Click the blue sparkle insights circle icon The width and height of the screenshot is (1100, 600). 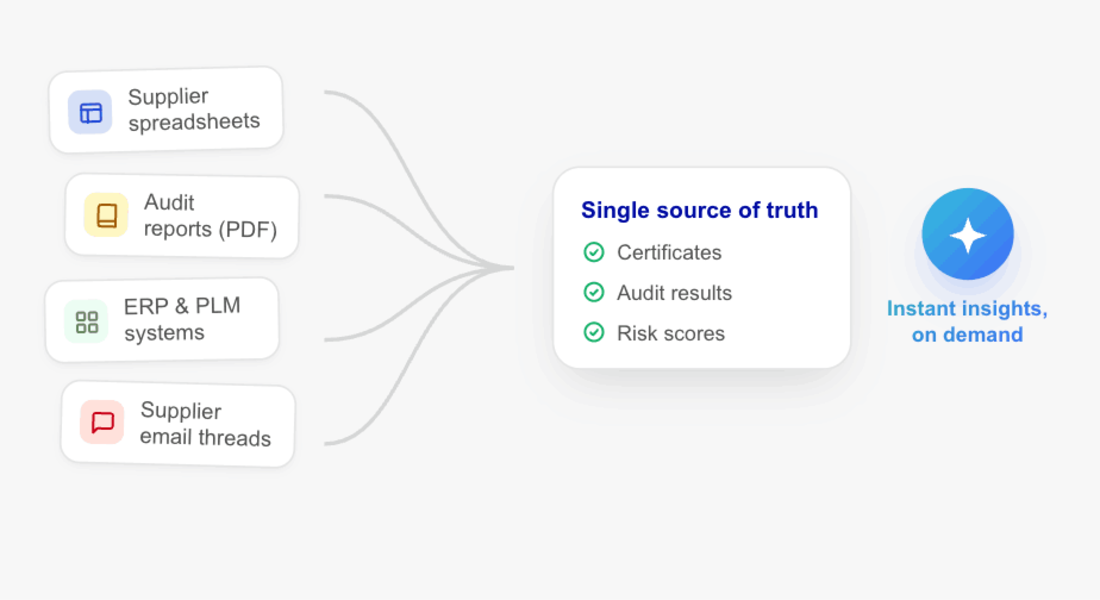tap(967, 234)
